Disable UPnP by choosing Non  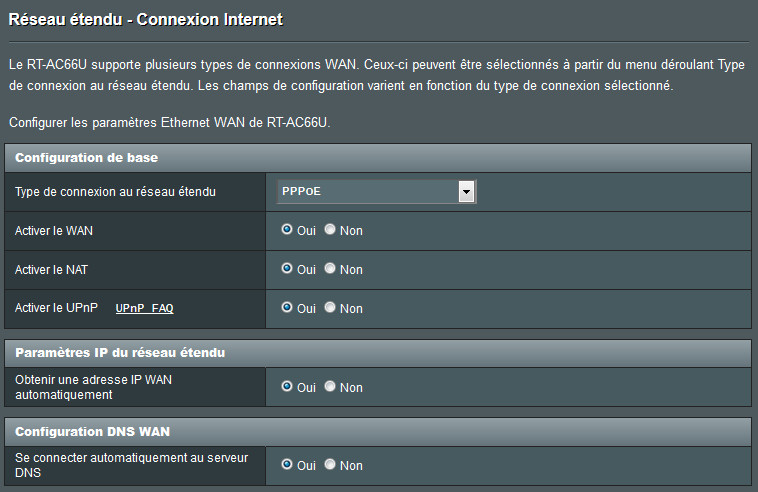(330, 308)
